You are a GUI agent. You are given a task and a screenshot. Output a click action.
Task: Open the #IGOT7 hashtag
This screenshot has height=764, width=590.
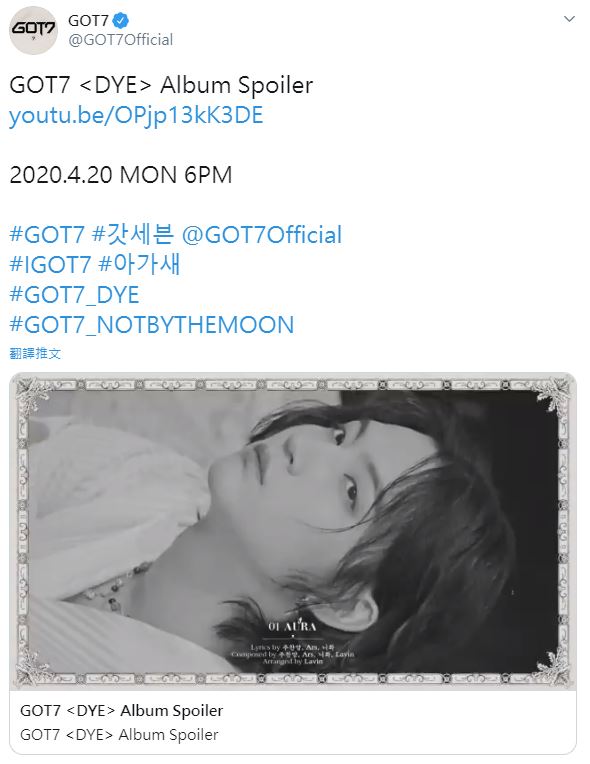(50, 265)
